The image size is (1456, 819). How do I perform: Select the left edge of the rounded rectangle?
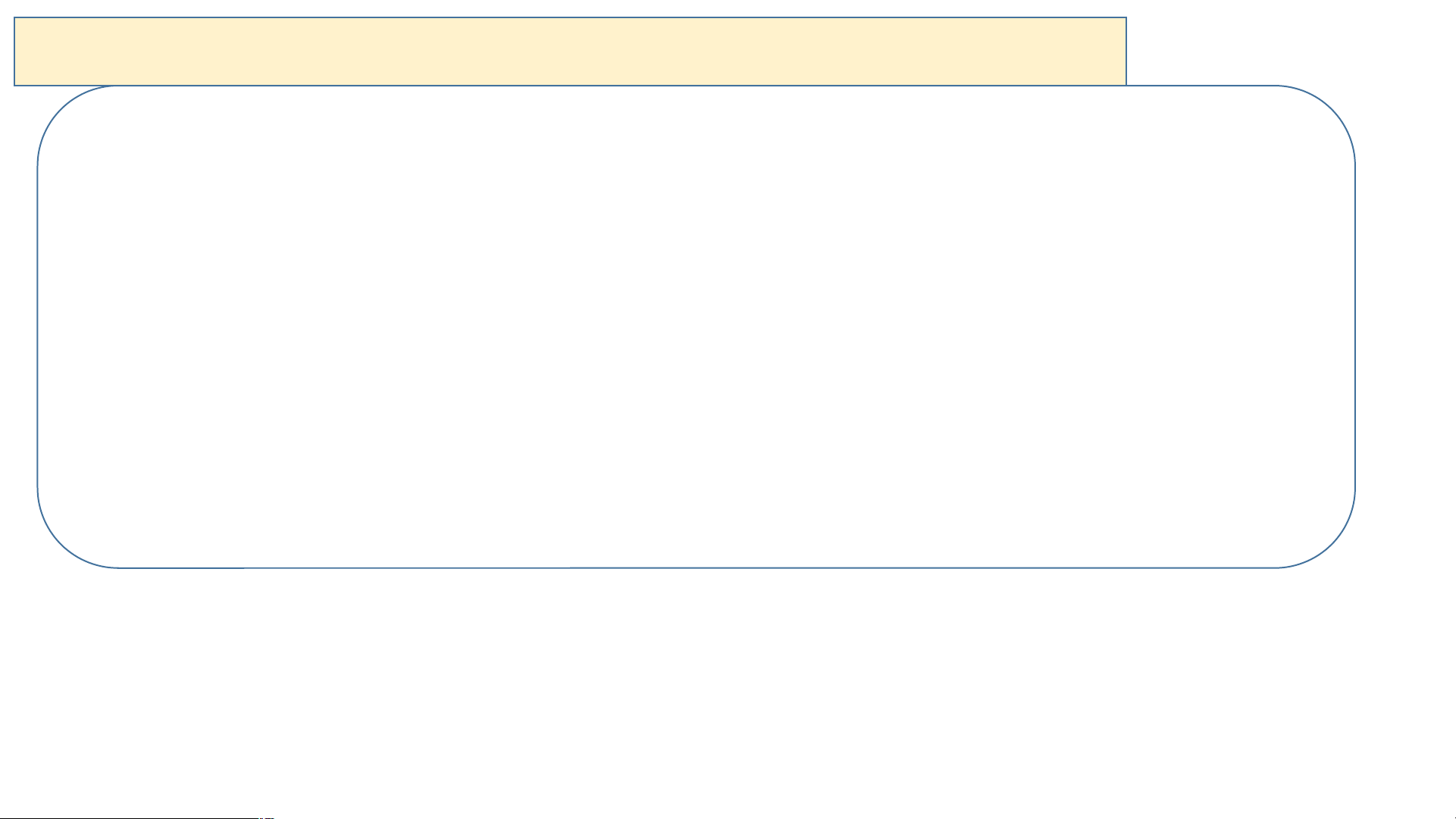(x=38, y=327)
